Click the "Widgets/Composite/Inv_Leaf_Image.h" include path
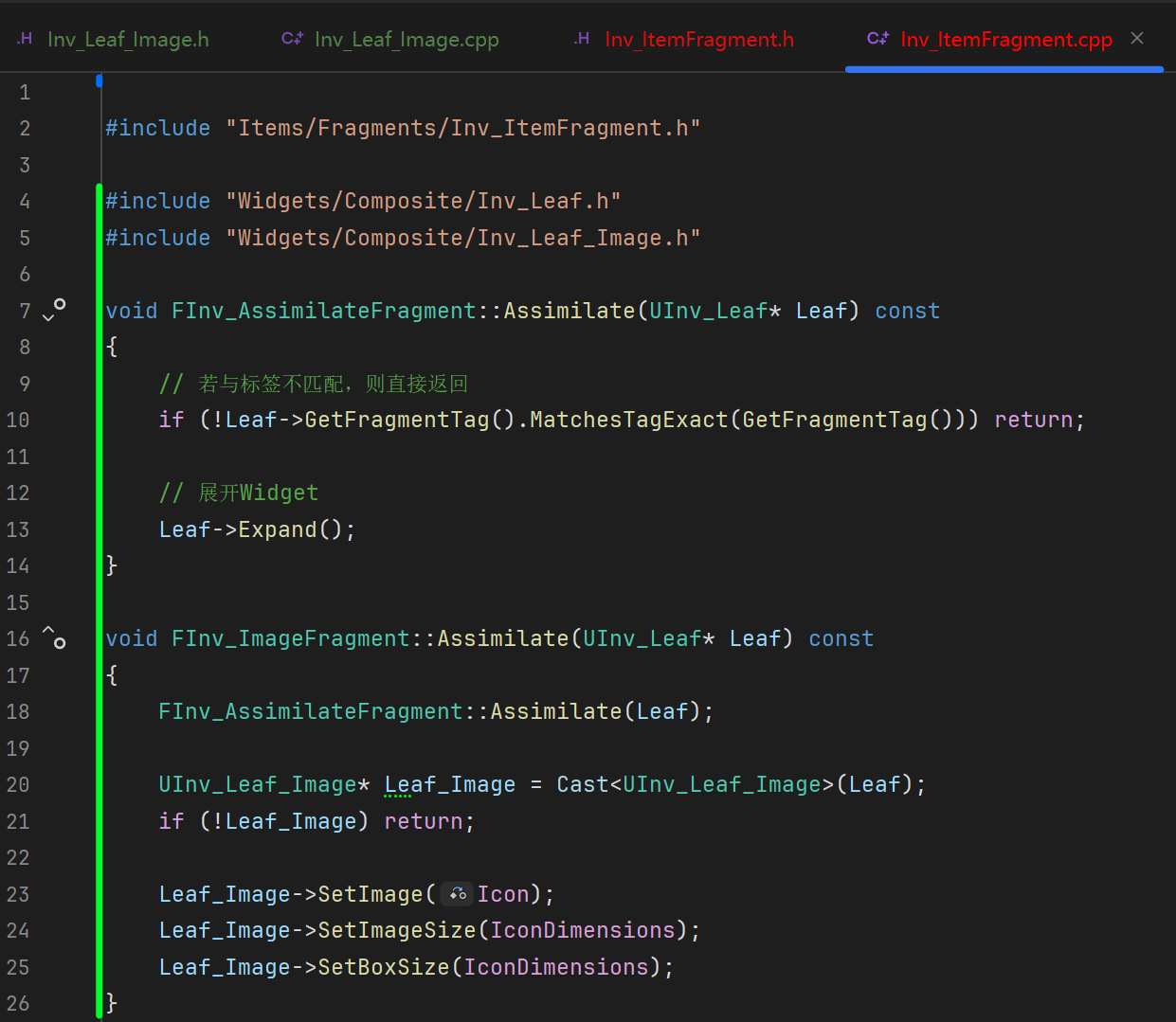This screenshot has height=1022, width=1176. pyautogui.click(x=462, y=238)
